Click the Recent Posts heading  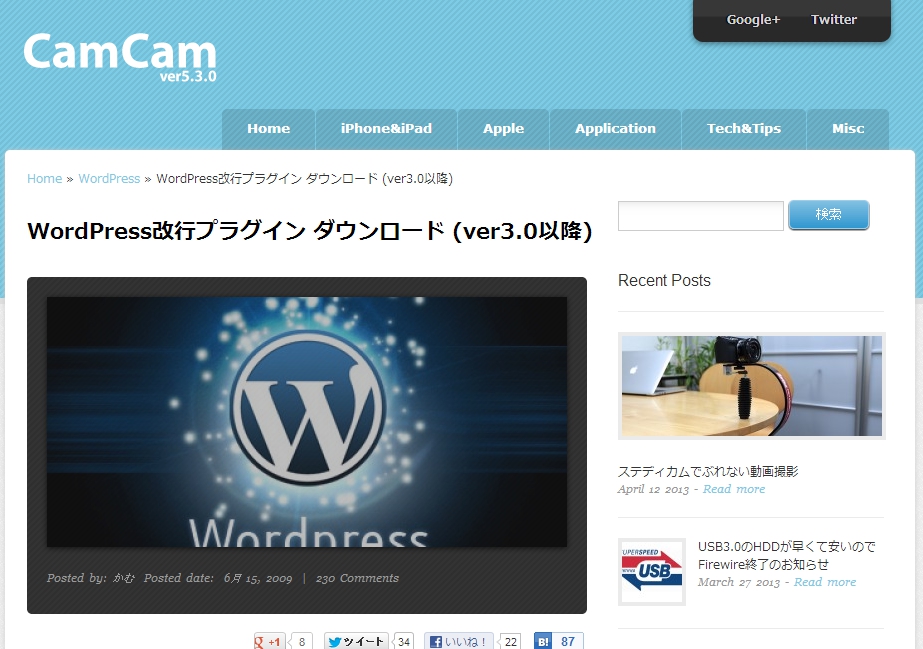click(x=665, y=281)
